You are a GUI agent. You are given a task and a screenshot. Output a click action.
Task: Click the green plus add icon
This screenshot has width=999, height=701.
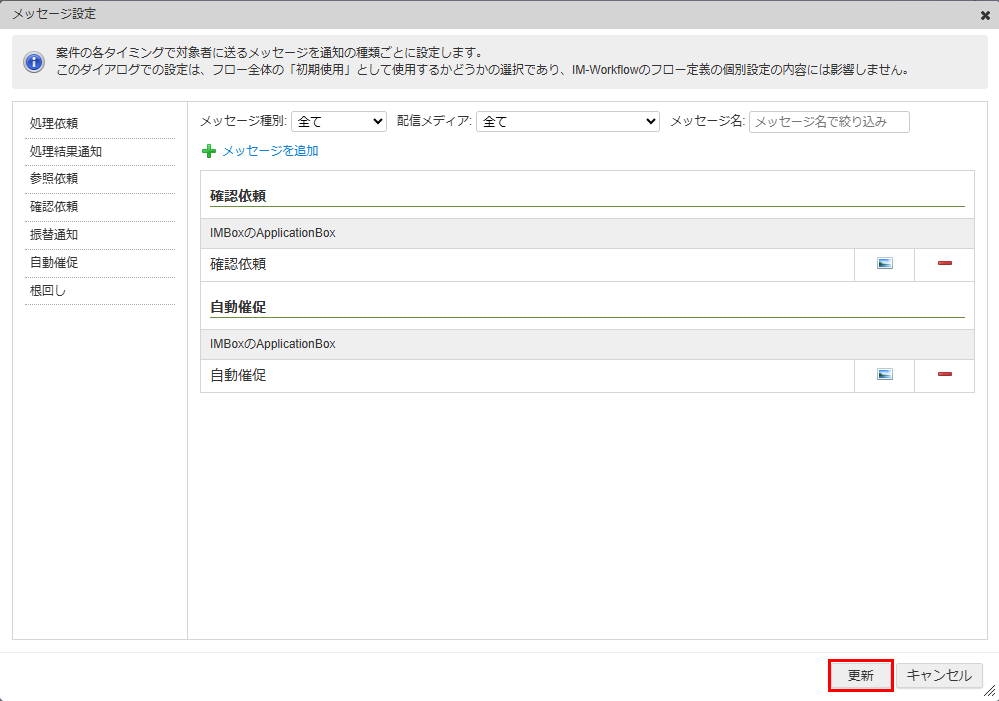point(209,151)
